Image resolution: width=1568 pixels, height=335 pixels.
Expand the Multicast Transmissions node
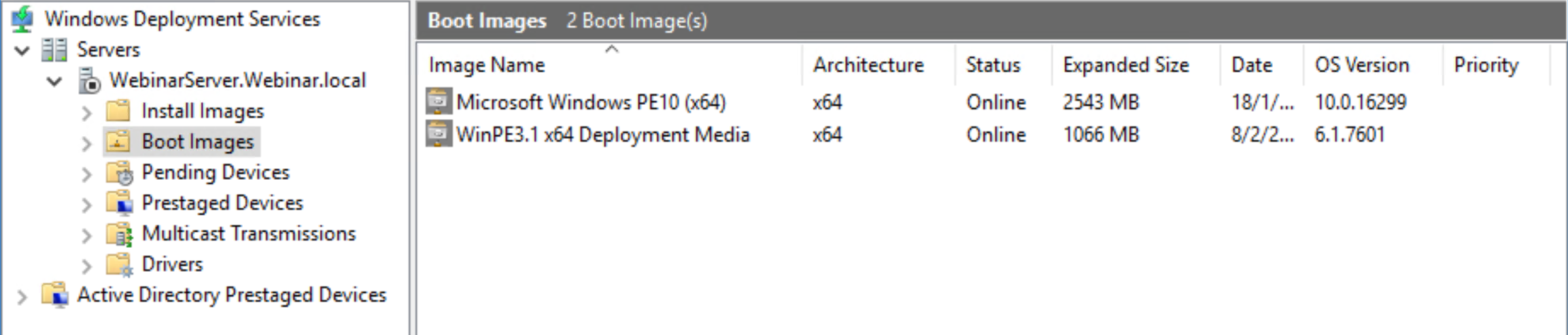pos(86,236)
